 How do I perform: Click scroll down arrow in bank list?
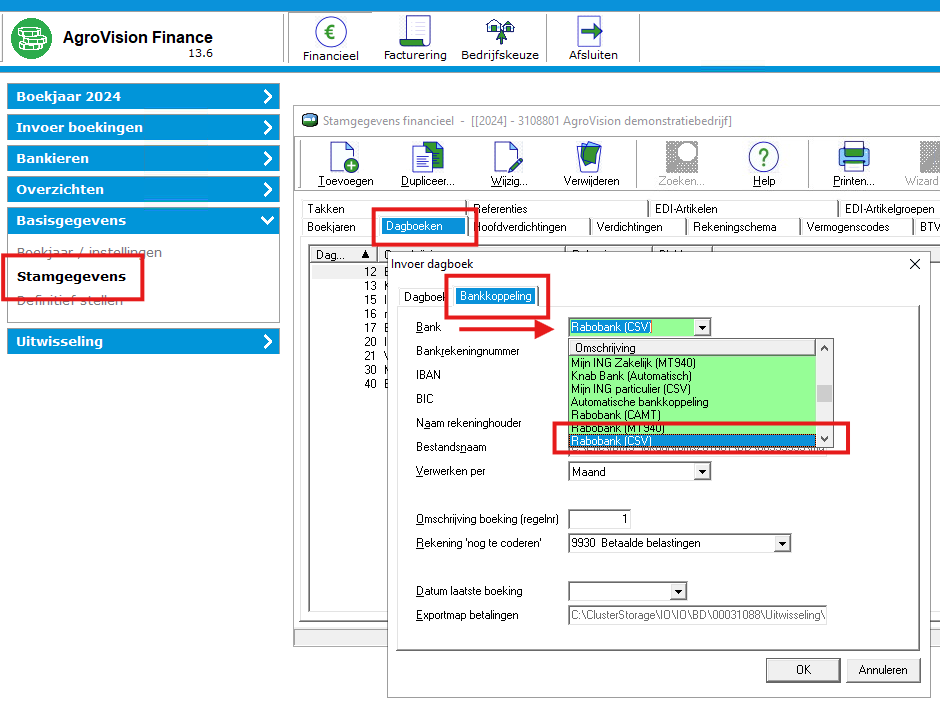(824, 439)
